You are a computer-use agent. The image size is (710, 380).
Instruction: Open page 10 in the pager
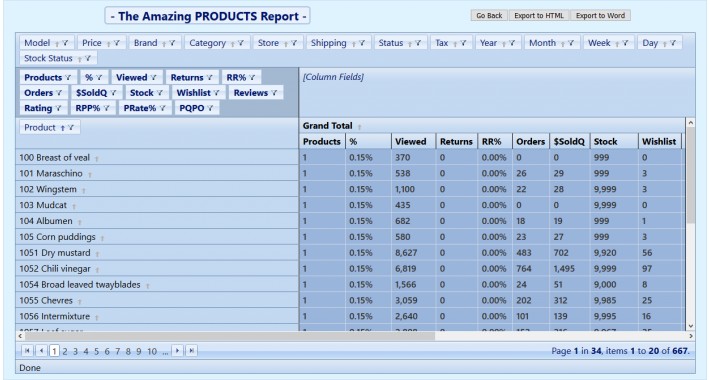click(152, 351)
